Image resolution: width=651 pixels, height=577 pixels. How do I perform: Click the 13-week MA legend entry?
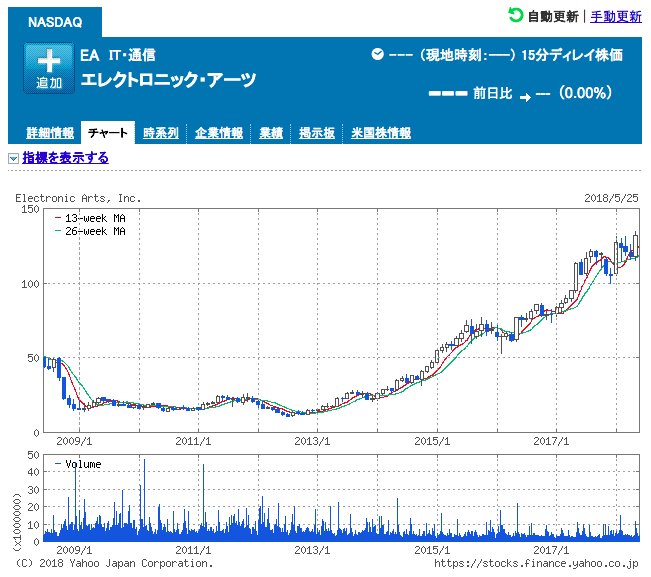(x=91, y=218)
